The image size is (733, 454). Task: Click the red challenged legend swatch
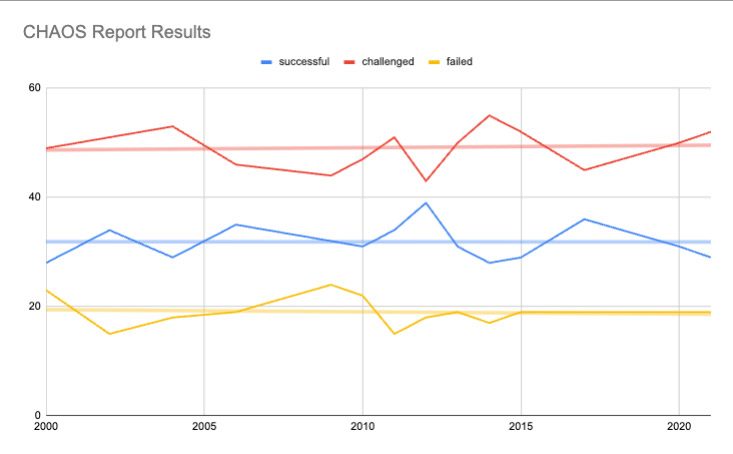352,62
